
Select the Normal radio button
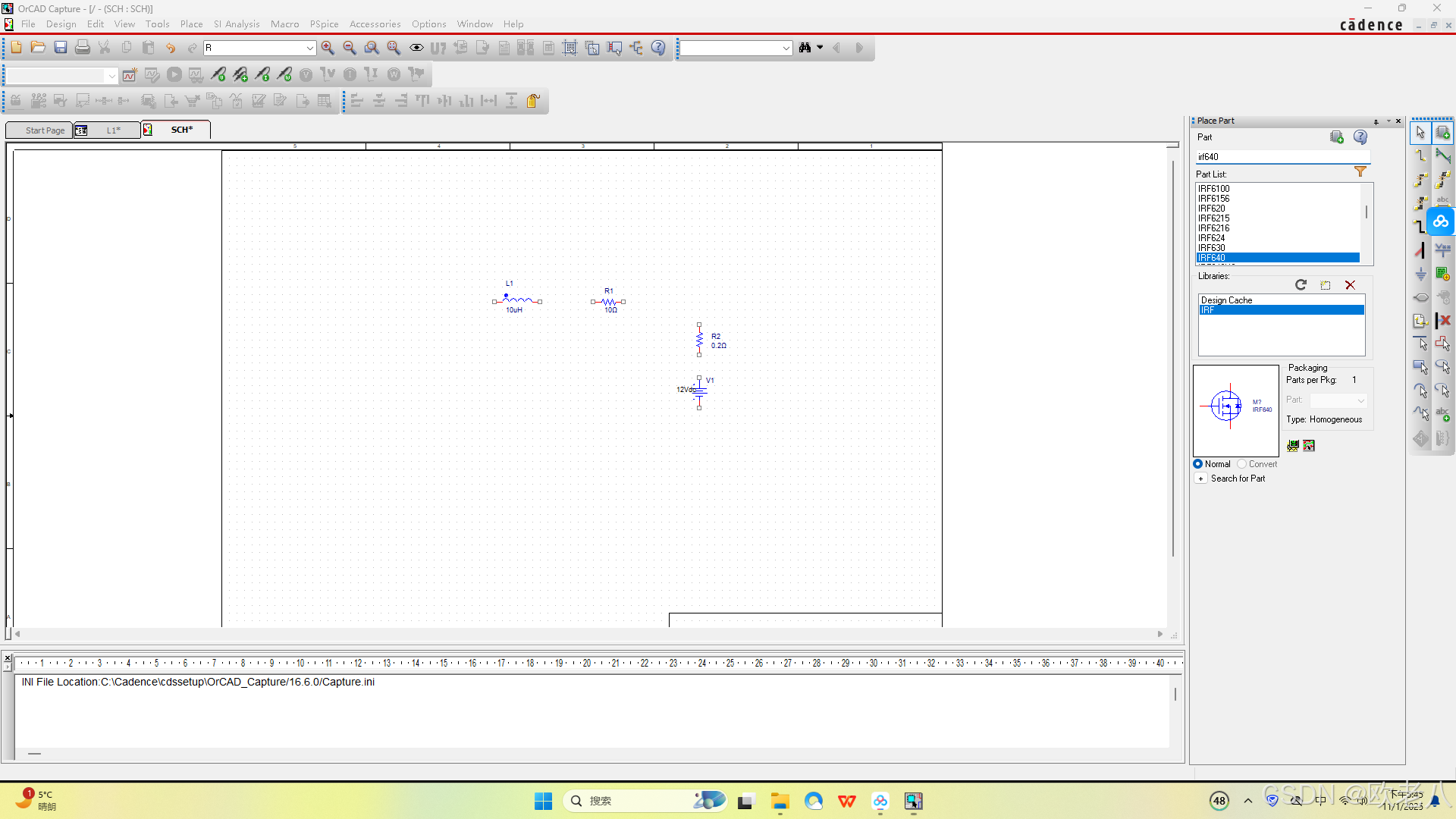(1198, 464)
